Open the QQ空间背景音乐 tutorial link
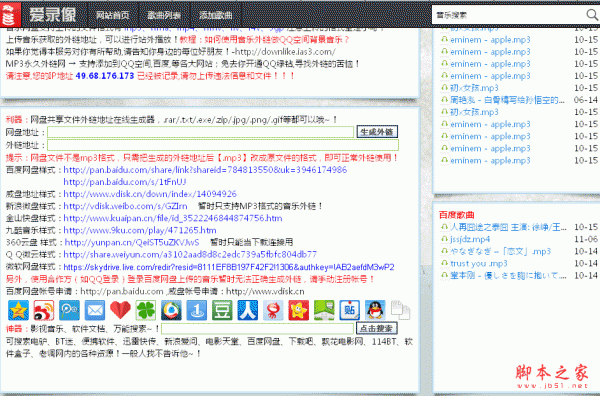 click(264, 39)
